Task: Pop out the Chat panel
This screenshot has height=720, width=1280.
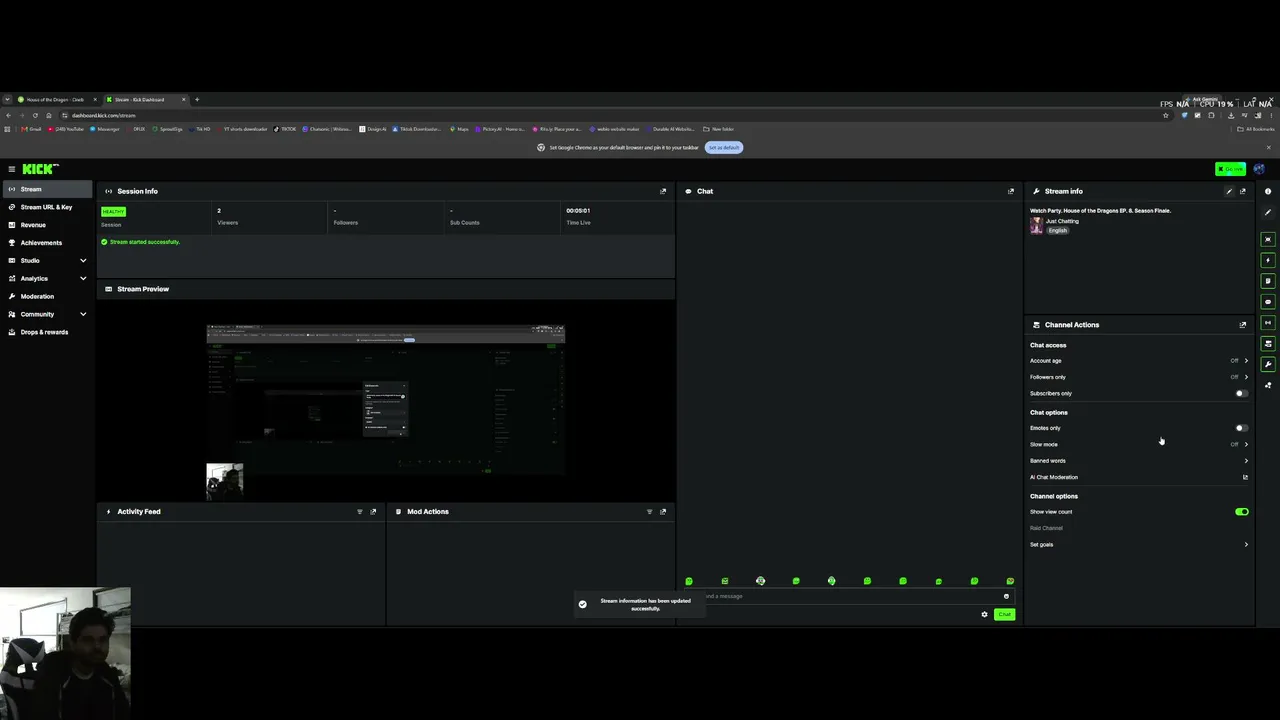Action: (1011, 191)
